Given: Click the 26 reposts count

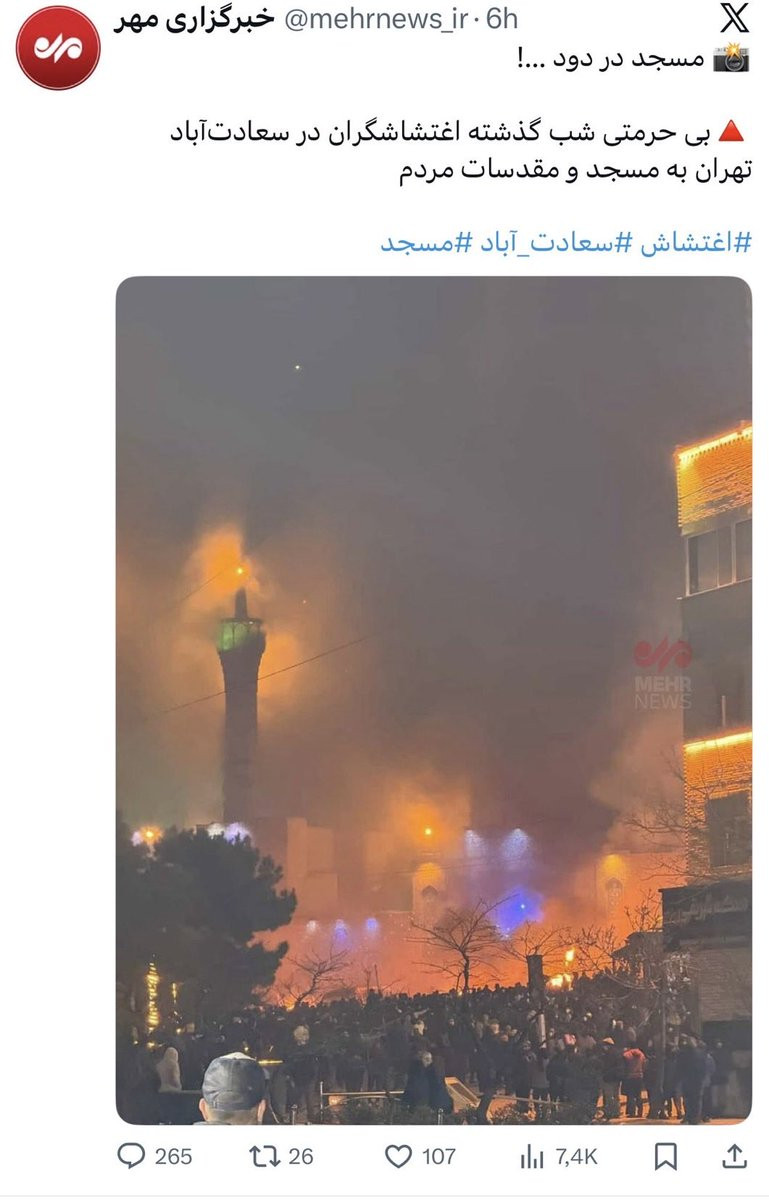Looking at the screenshot, I should point(301,1157).
